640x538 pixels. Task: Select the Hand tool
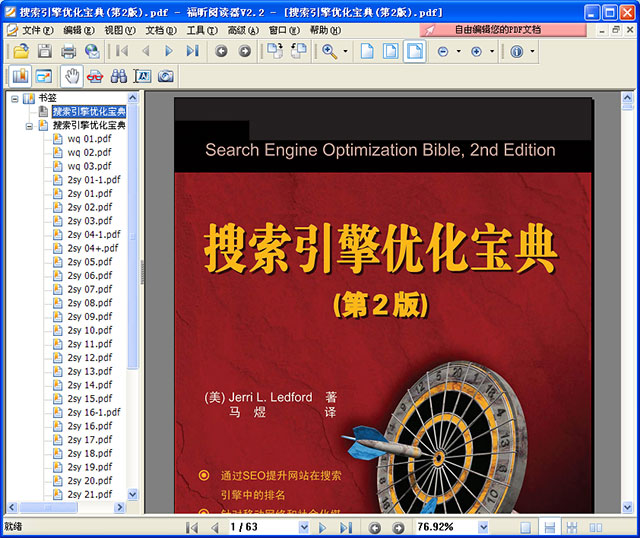click(x=72, y=76)
